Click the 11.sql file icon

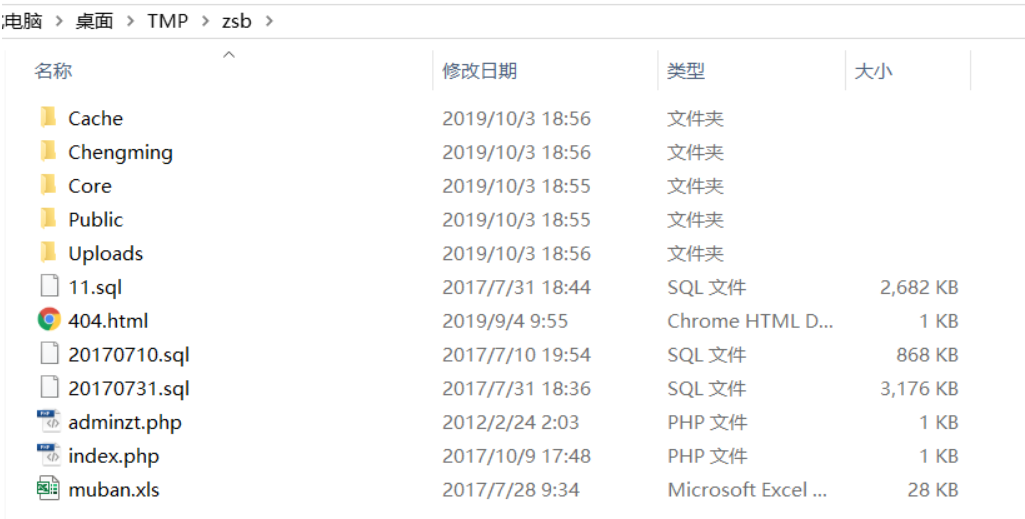[49, 287]
